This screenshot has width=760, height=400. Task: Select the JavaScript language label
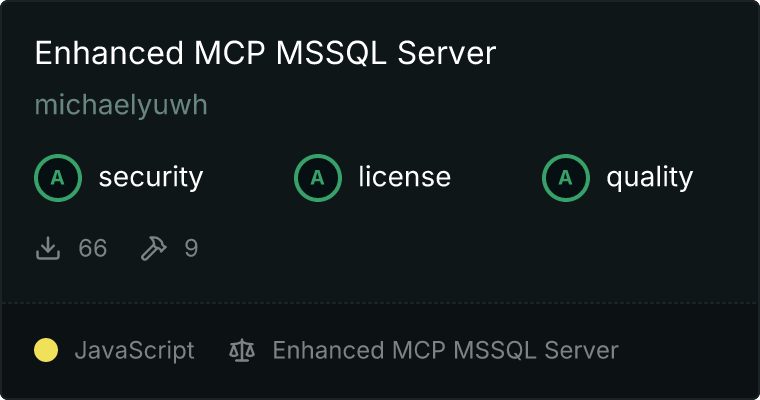click(134, 351)
